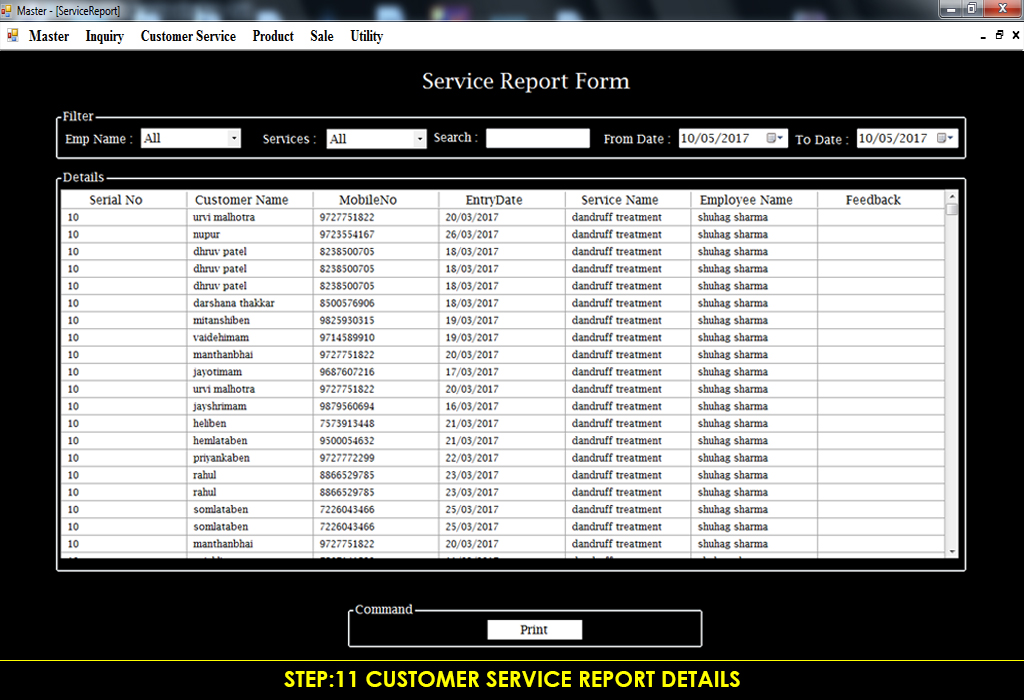
Task: Select the darshana thakkar row
Action: click(x=503, y=303)
